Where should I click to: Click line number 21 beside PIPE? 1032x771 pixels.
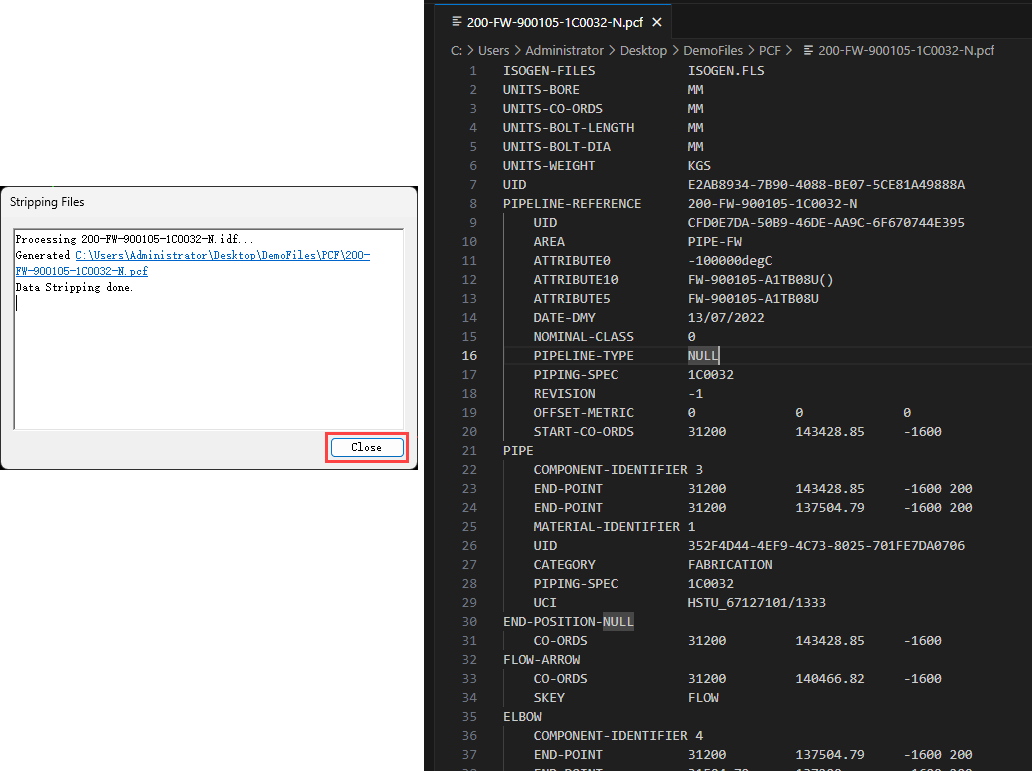[x=469, y=451]
